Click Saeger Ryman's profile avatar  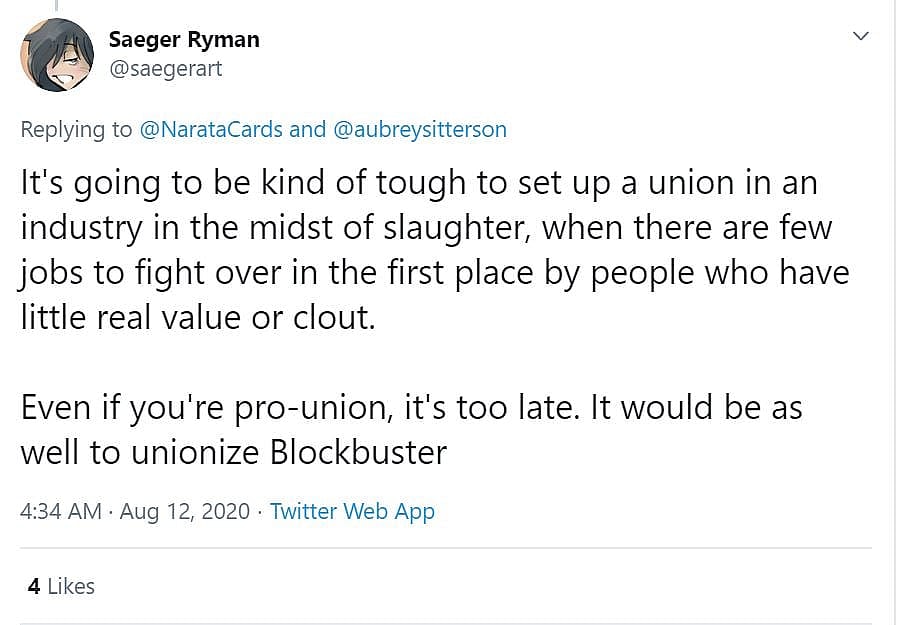coord(58,55)
